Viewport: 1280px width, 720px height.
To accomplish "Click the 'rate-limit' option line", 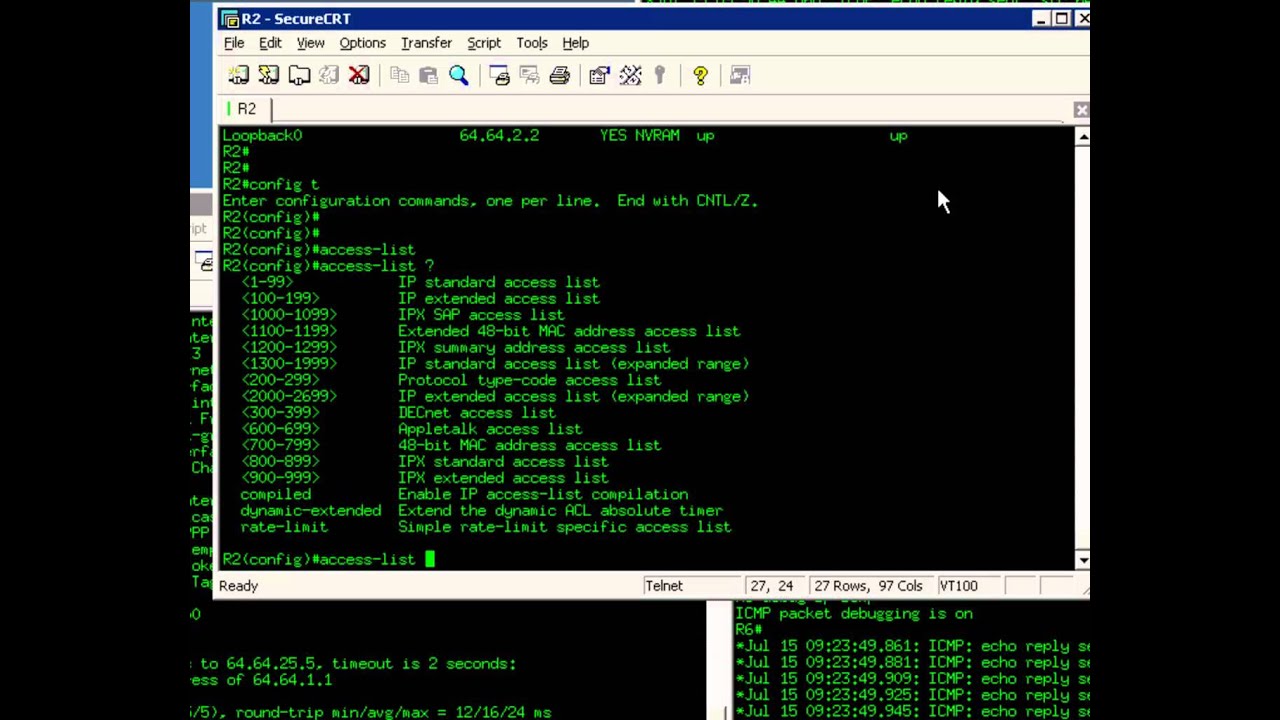I will [x=485, y=527].
